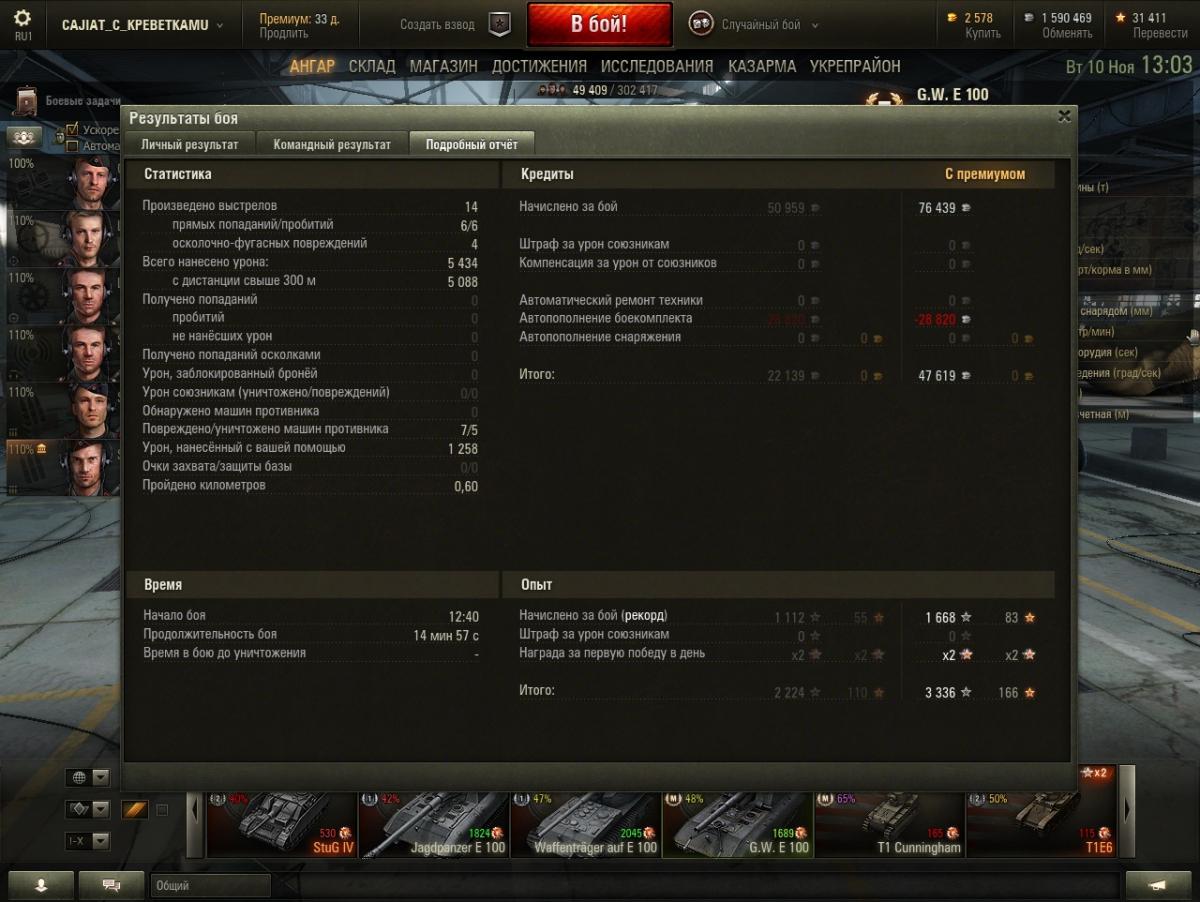
Task: Click the Перевести experience link
Action: 1160,33
